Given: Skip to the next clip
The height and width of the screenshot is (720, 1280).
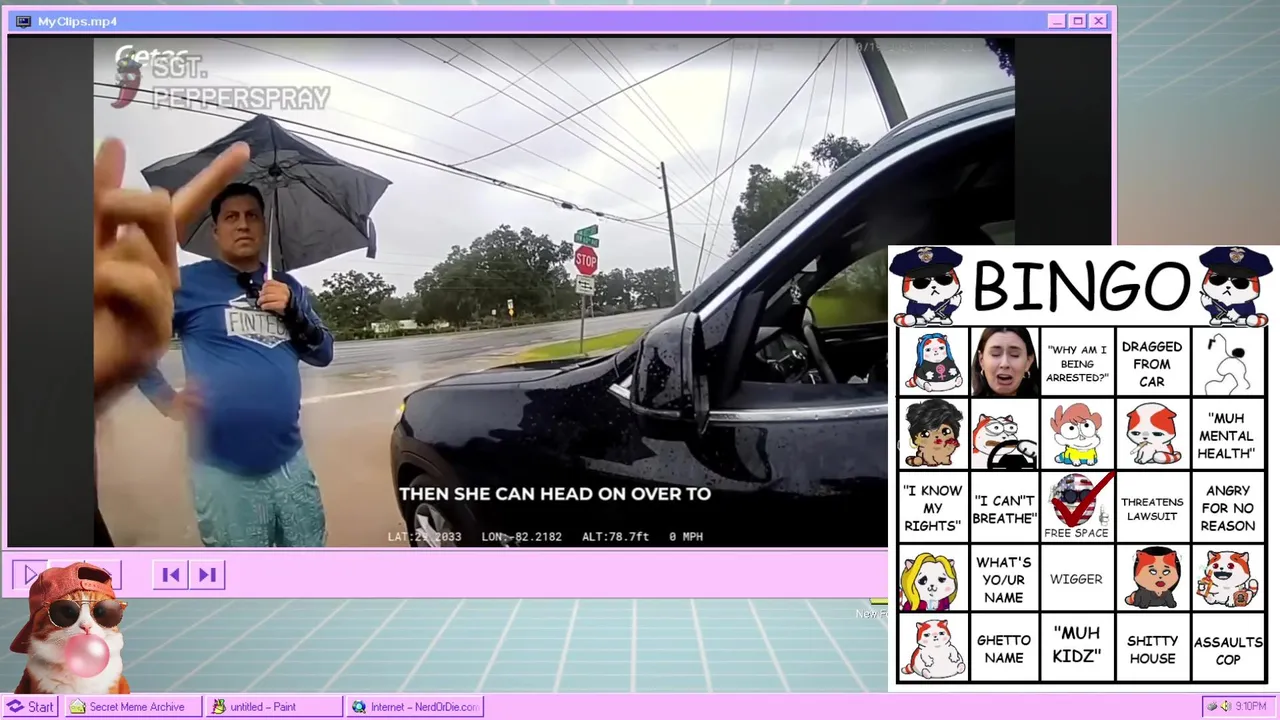Looking at the screenshot, I should (207, 575).
